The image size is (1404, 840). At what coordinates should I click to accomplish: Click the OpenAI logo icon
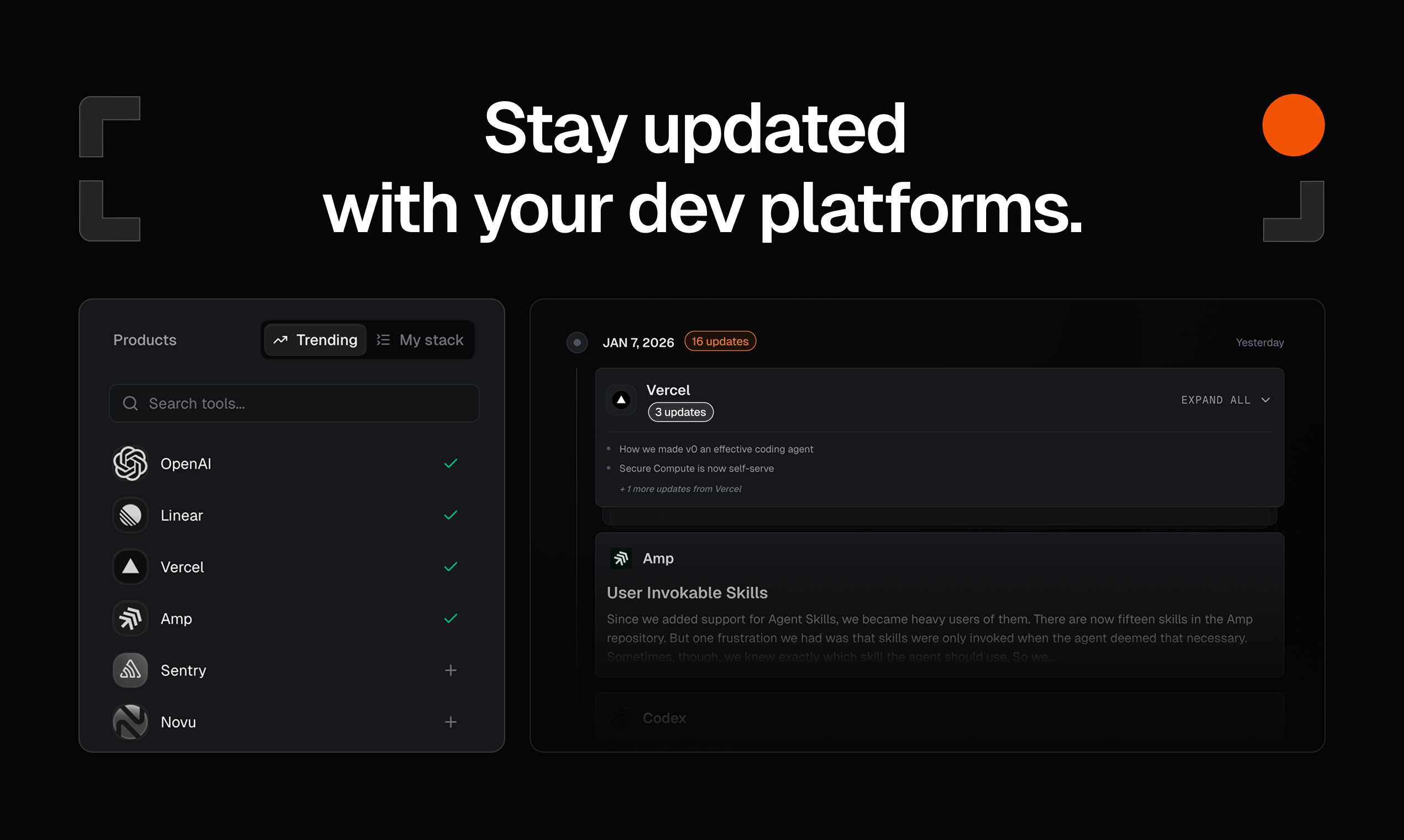[x=130, y=463]
